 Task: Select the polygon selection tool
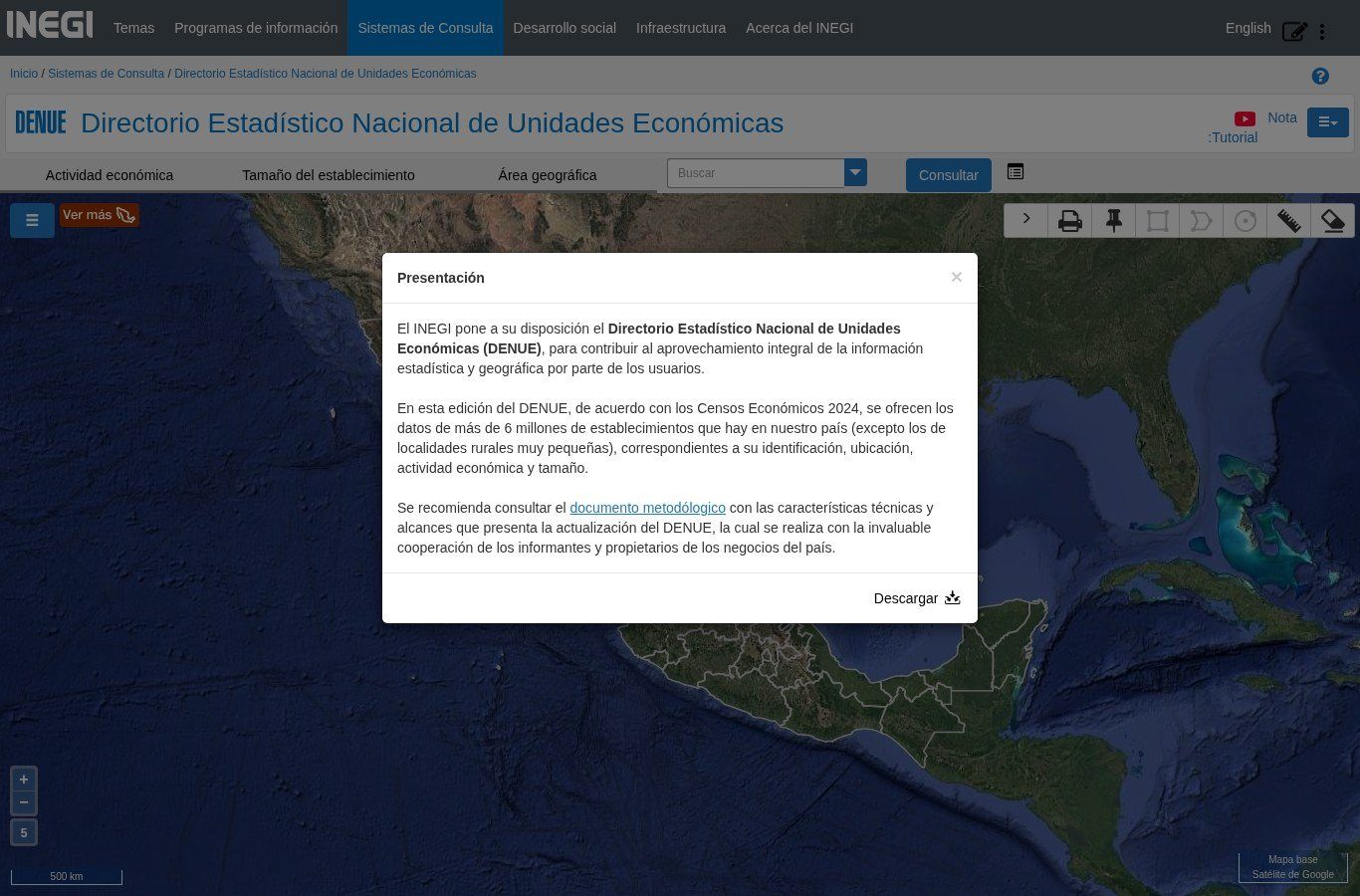[x=1202, y=221]
